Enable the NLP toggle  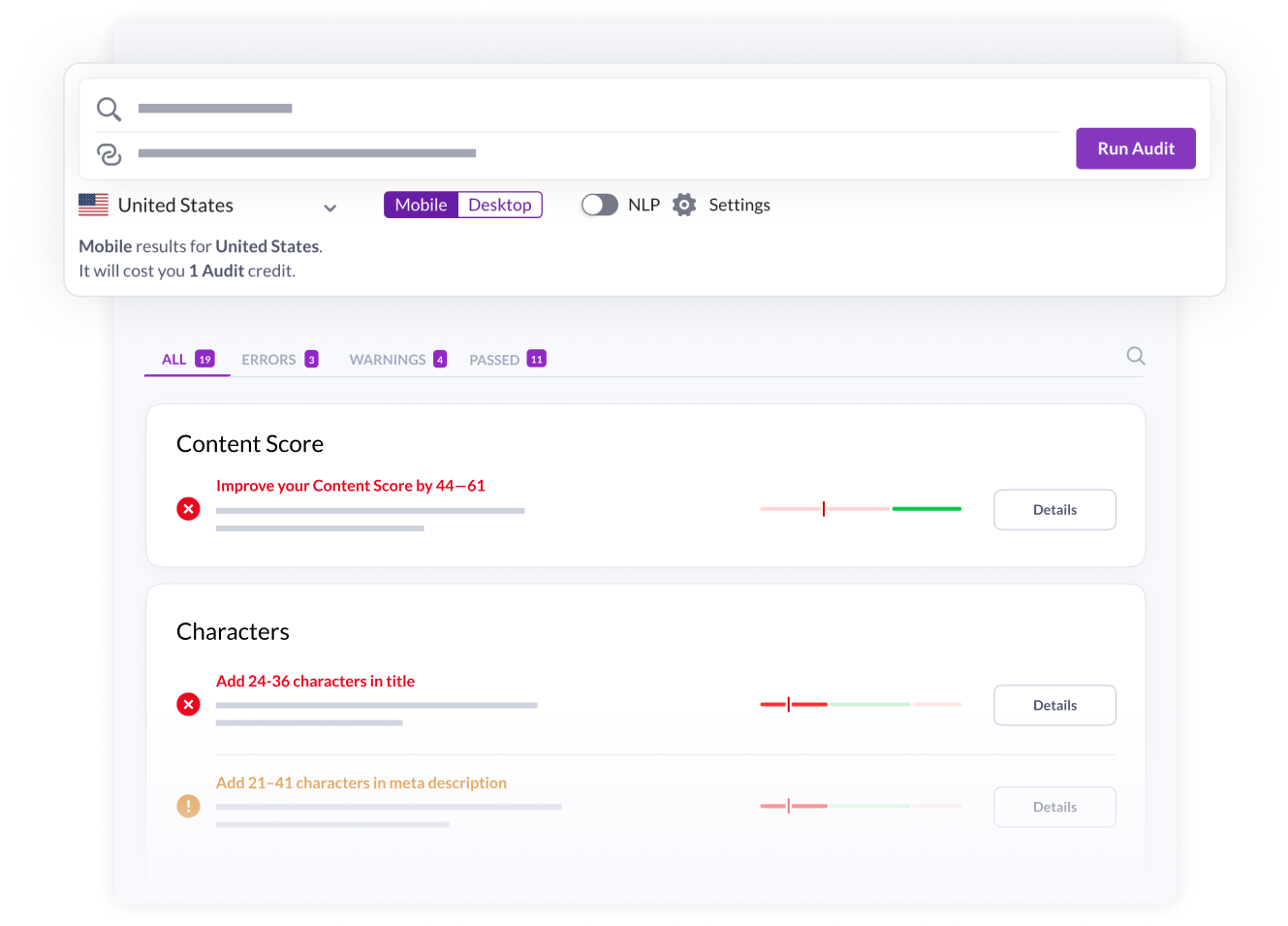click(599, 205)
